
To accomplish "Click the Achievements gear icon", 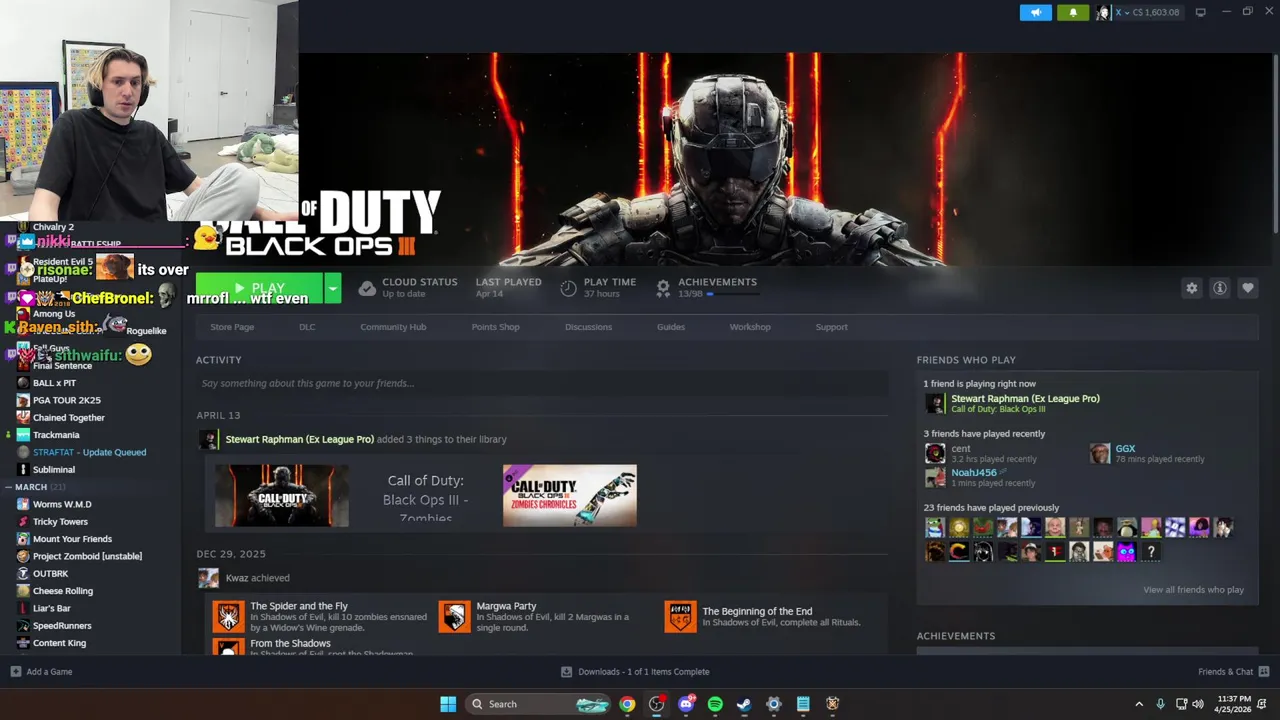I will pos(662,288).
